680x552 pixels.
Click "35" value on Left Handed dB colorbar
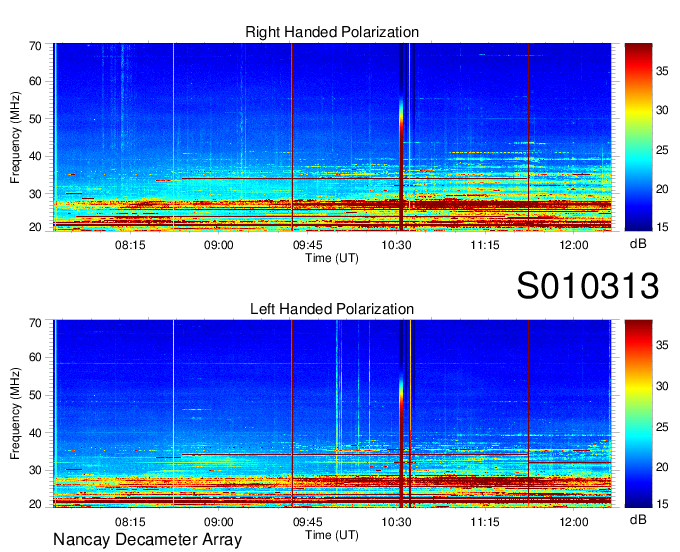[x=662, y=345]
